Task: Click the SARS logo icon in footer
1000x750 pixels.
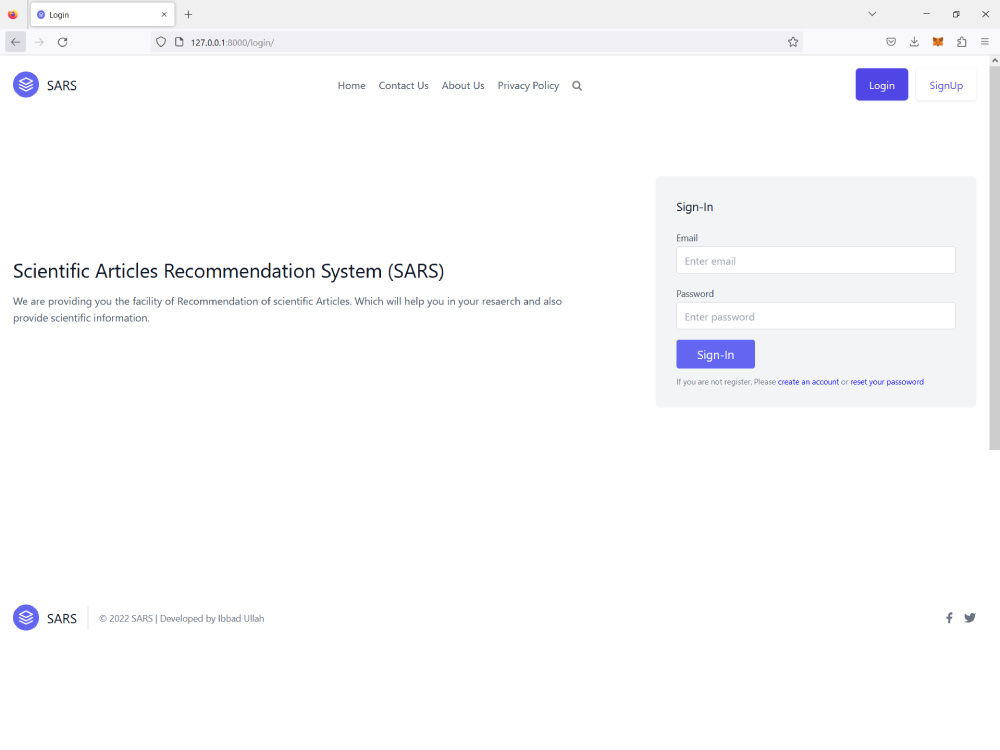Action: [x=26, y=617]
